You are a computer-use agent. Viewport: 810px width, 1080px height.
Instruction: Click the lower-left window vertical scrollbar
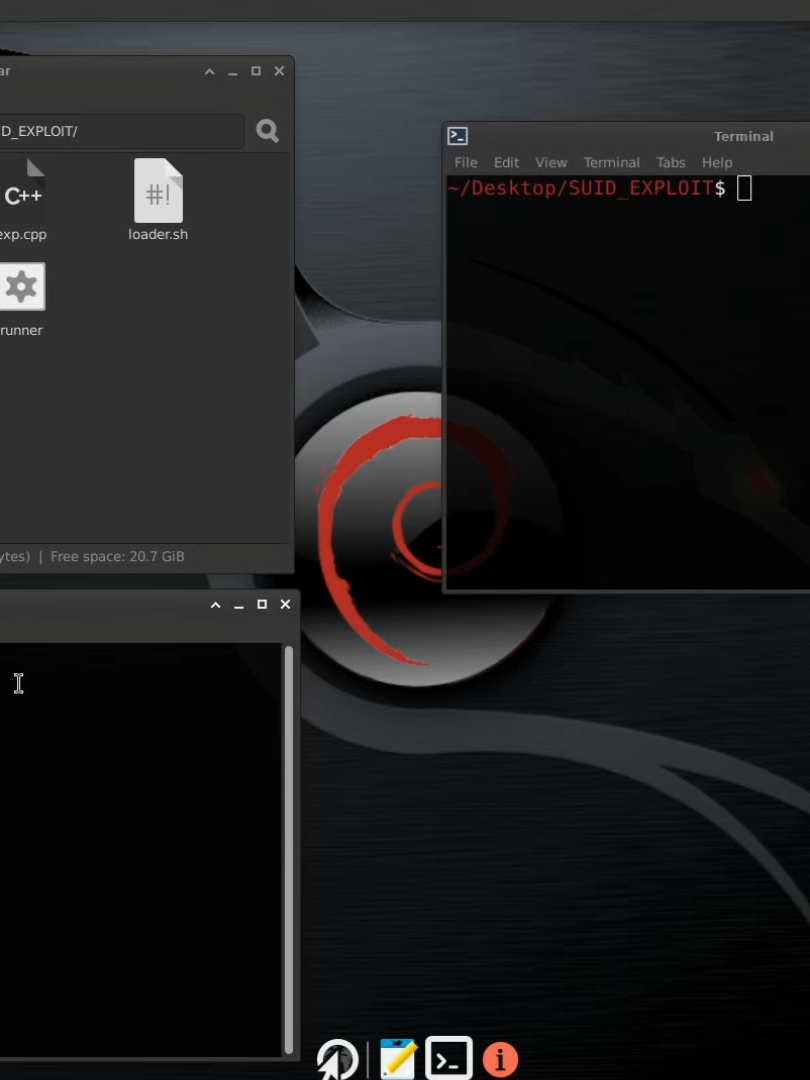[289, 850]
